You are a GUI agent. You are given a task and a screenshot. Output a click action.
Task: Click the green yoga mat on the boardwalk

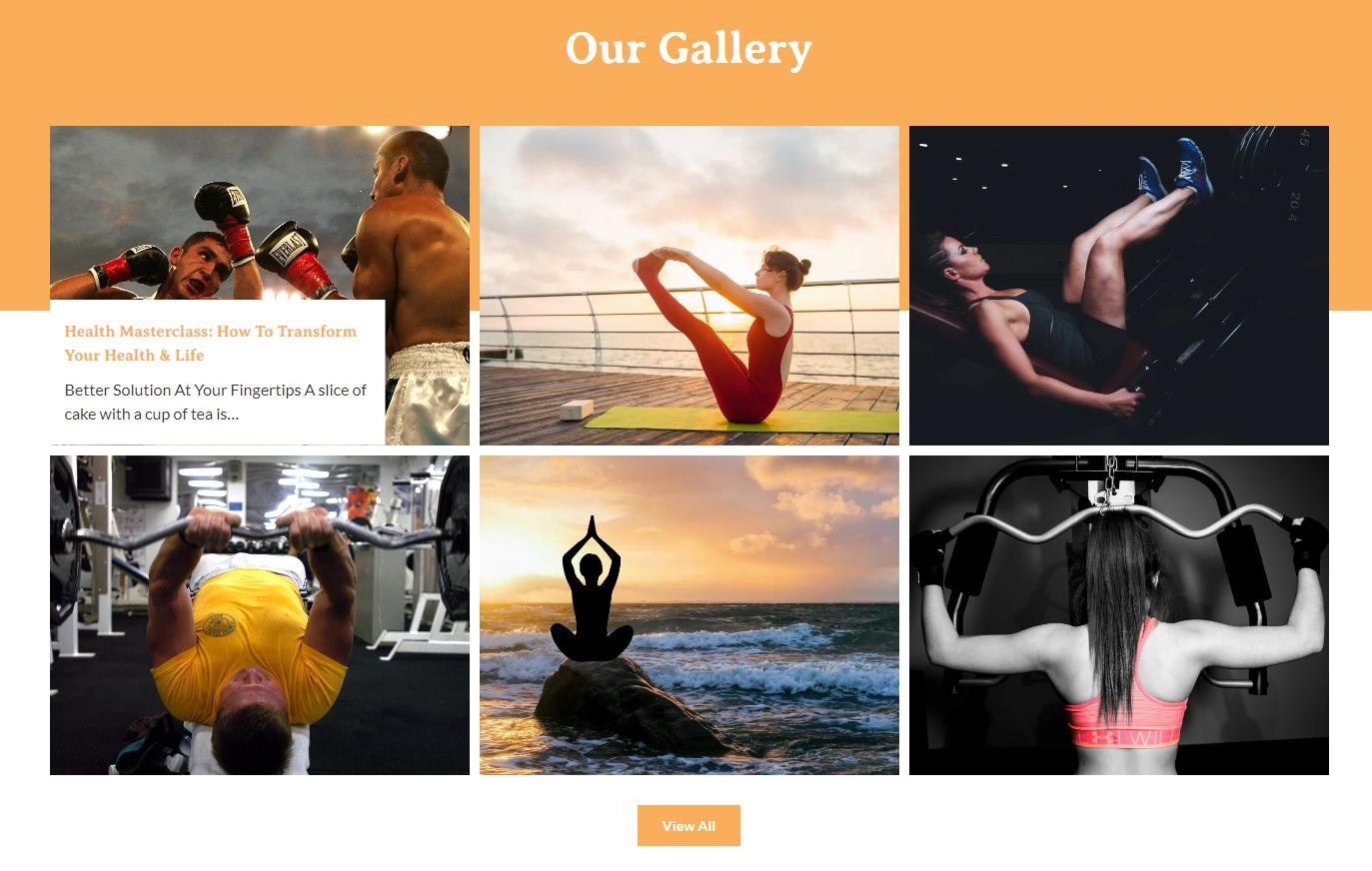pyautogui.click(x=741, y=420)
